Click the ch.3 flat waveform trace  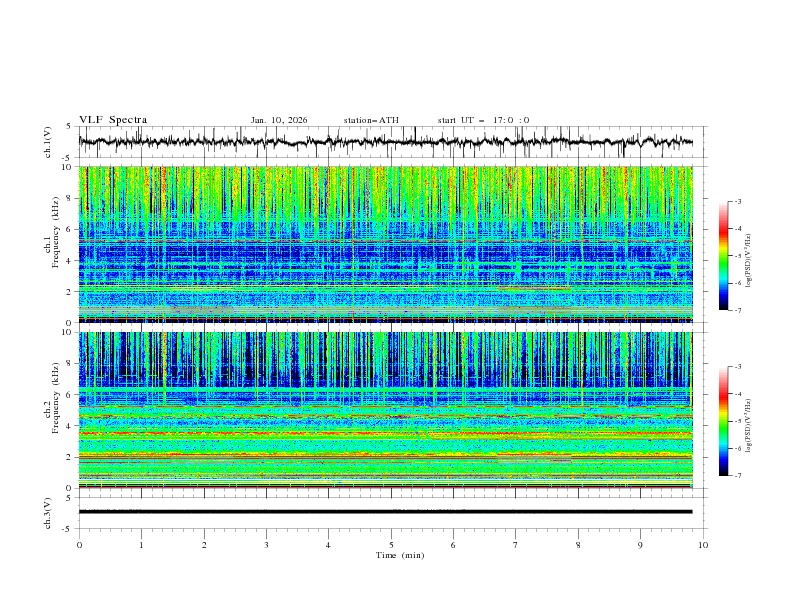pyautogui.click(x=390, y=511)
